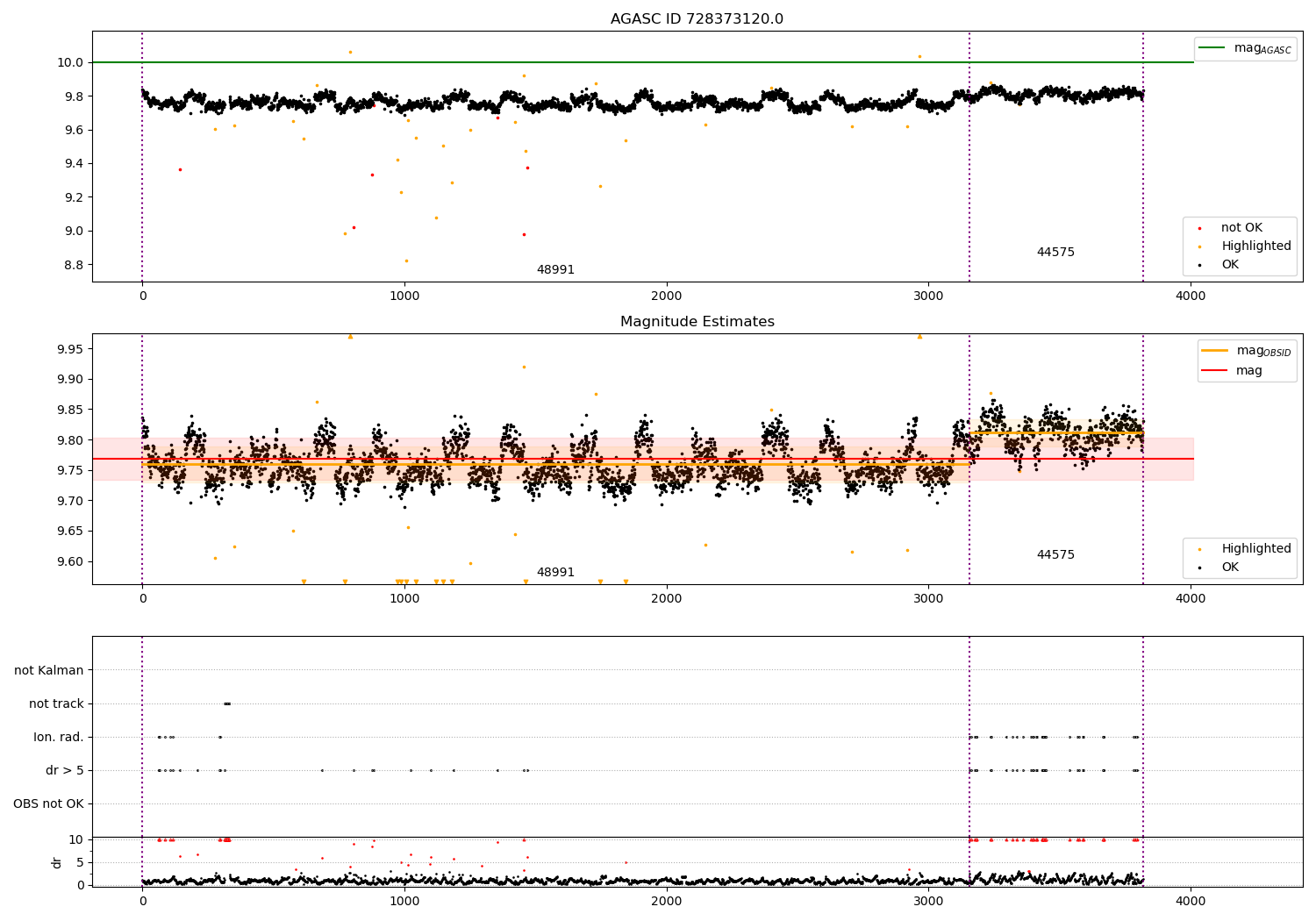Viewport: 1316px width, 921px height.
Task: Click the "10.0" y-axis tick label
Action: tap(71, 62)
